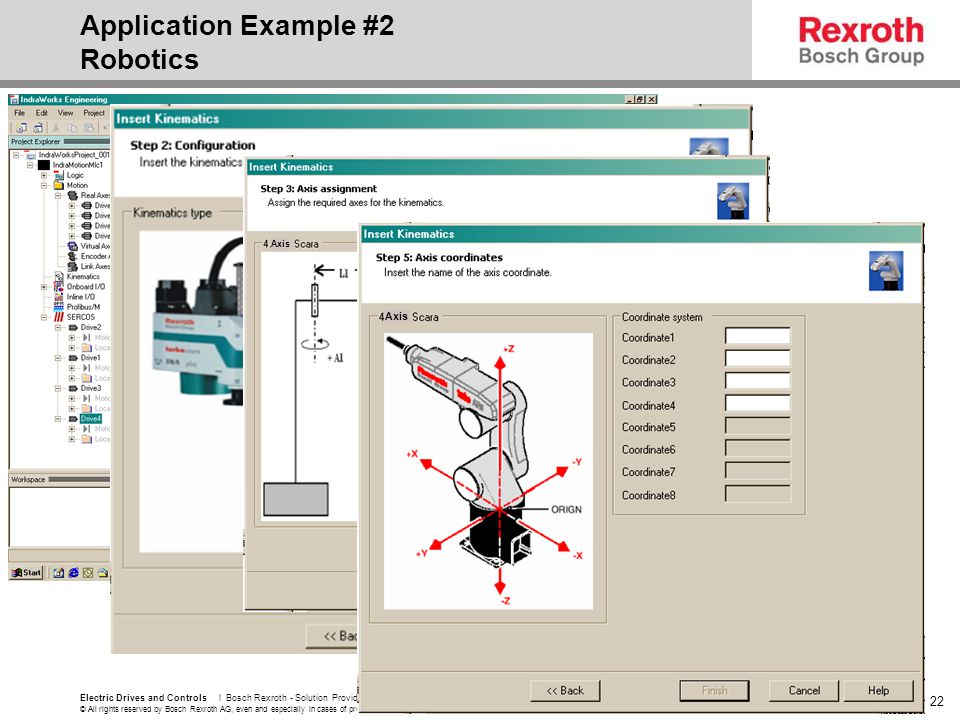Collapse the Real Axes node
960x720 pixels.
point(58,196)
